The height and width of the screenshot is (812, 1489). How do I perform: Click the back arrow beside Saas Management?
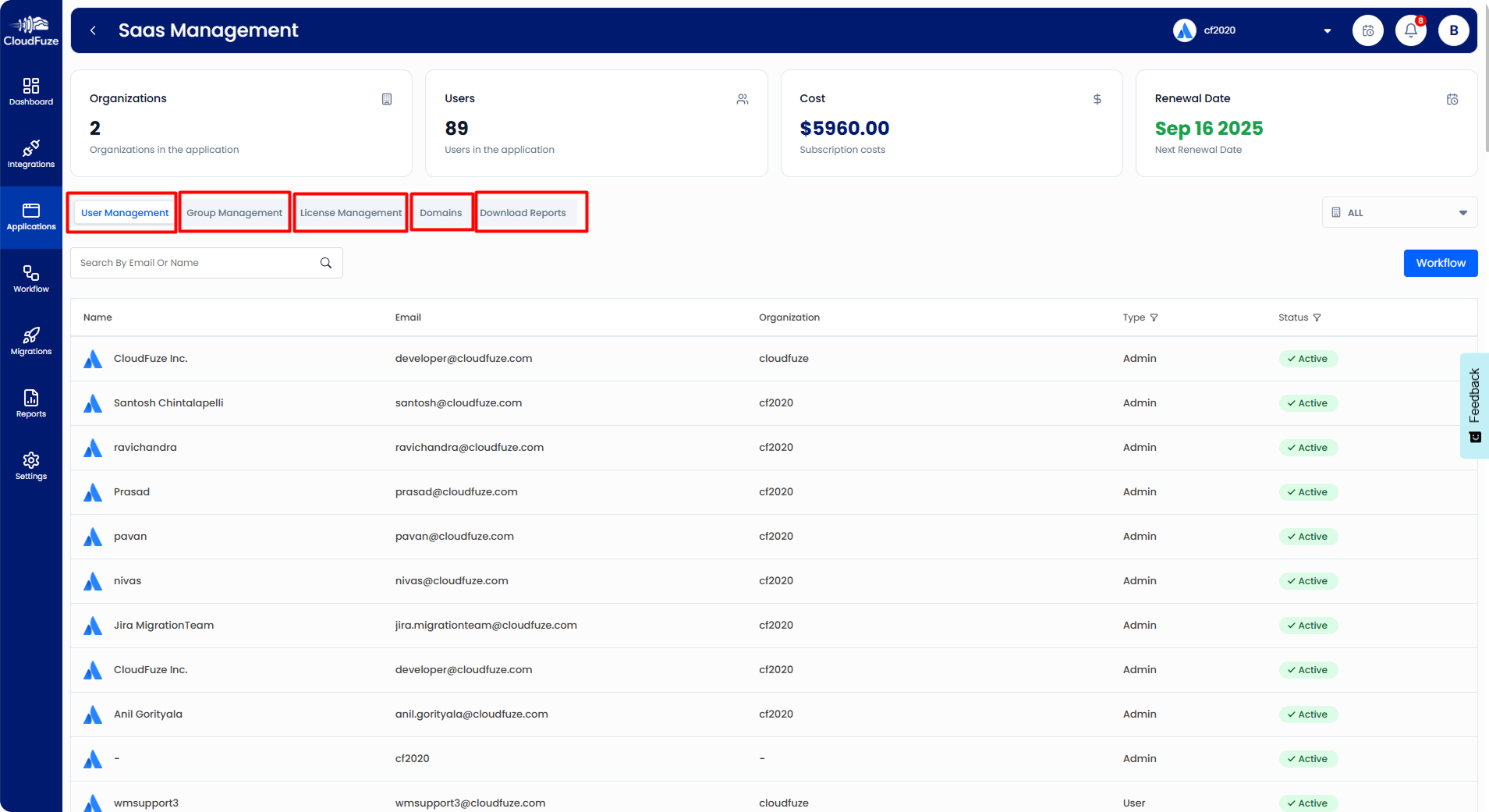93,30
